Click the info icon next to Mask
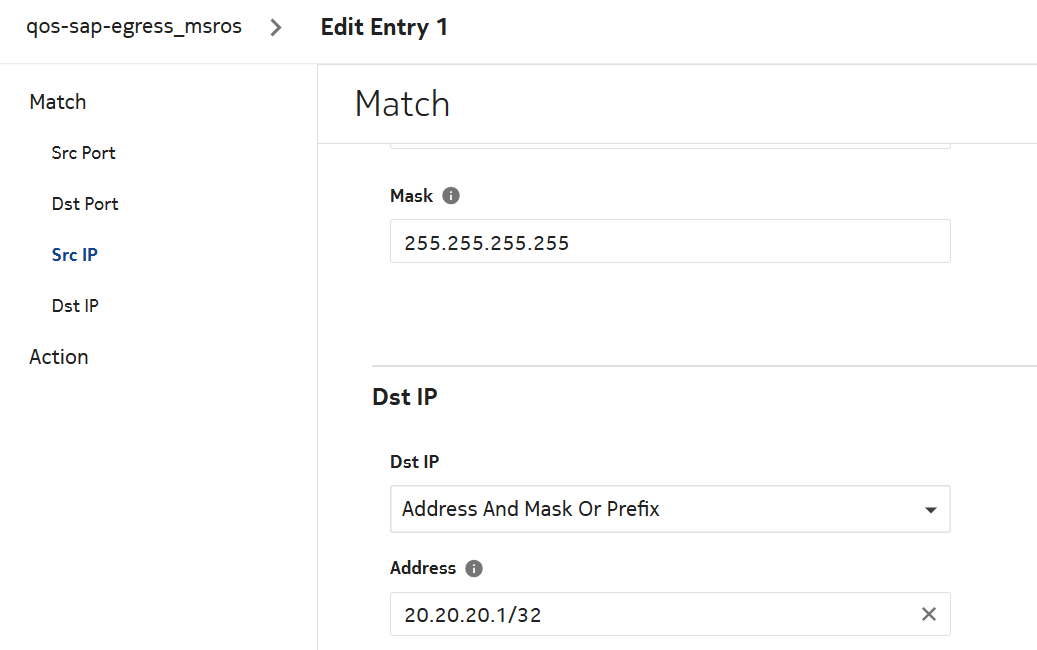 coord(451,196)
